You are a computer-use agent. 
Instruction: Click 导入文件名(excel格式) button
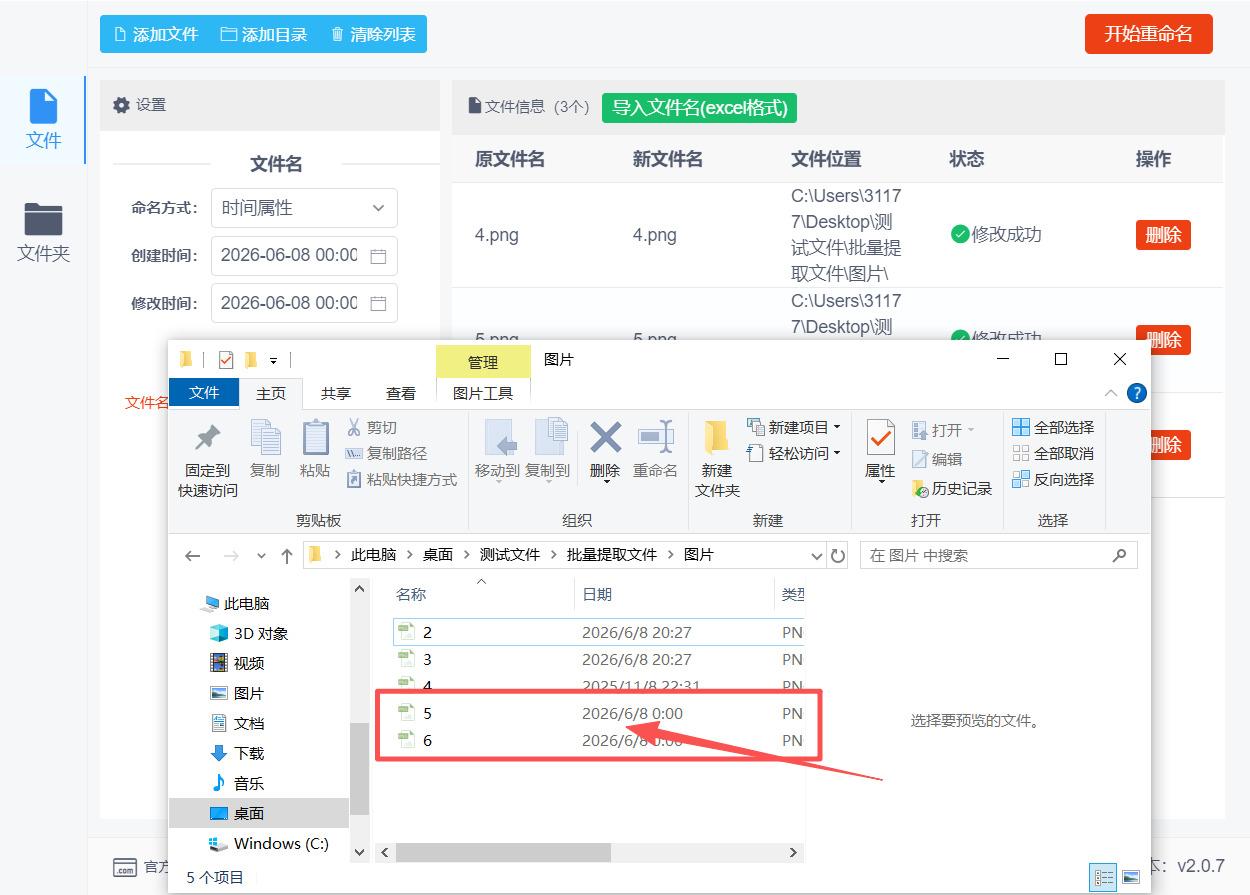(699, 107)
